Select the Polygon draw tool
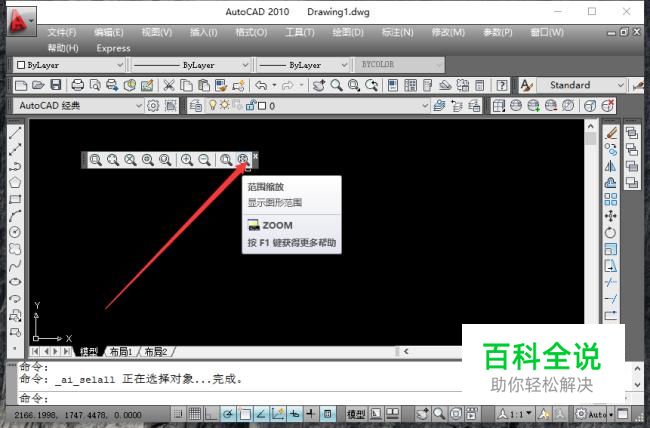The image size is (650, 428). 15,182
